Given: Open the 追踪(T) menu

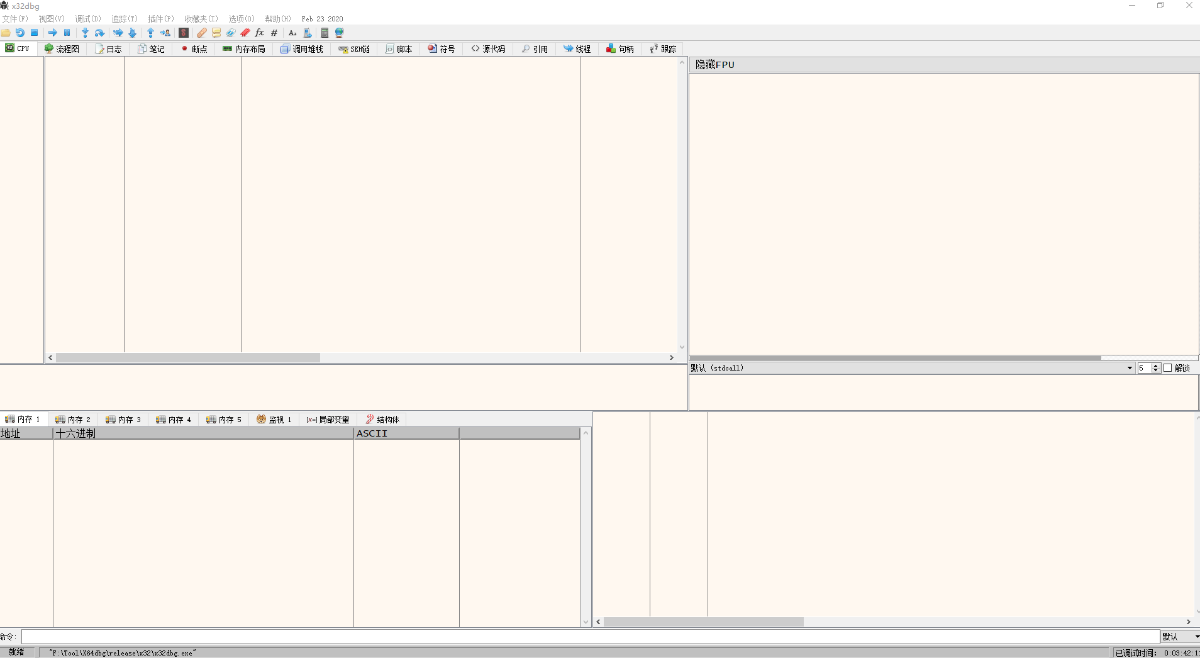Looking at the screenshot, I should click(x=124, y=19).
